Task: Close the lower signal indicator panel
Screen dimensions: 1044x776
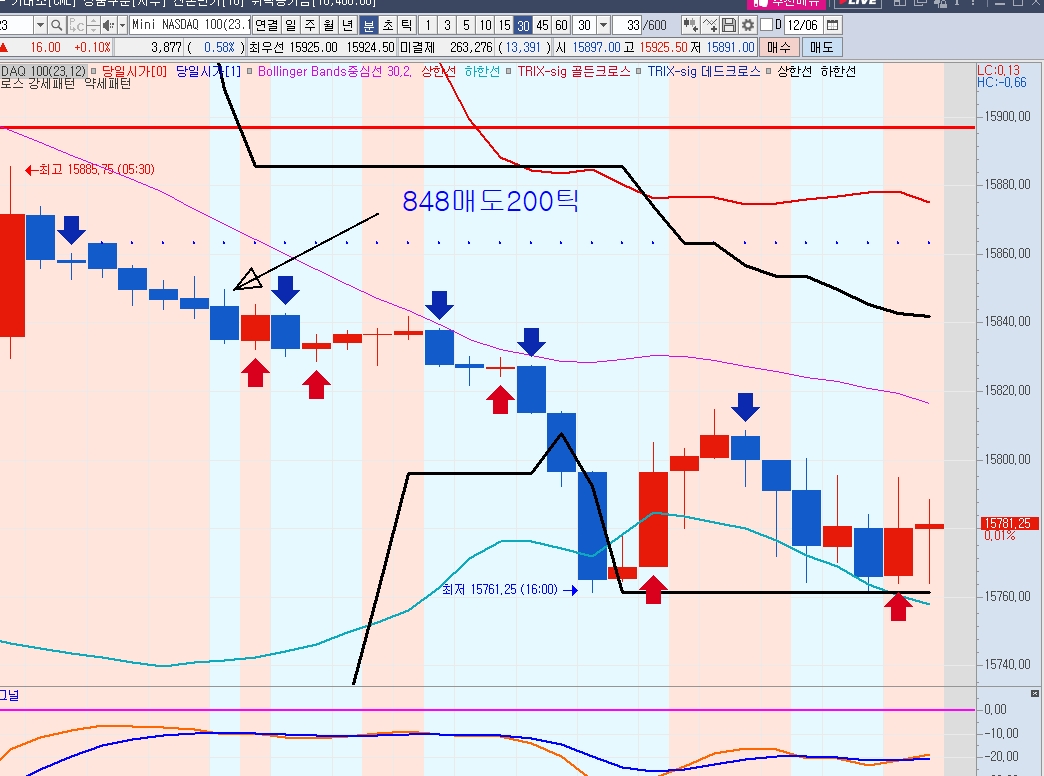Action: (x=1035, y=693)
